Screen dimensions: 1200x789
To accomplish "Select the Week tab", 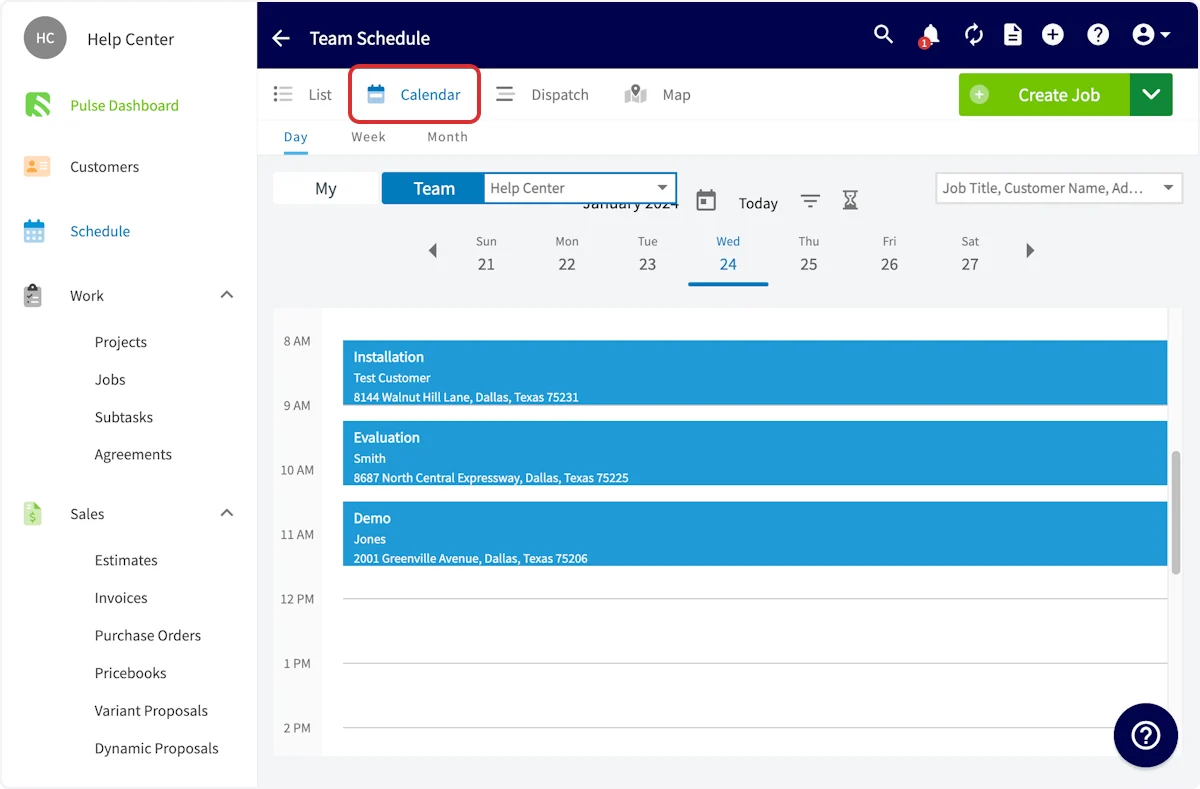I will [x=368, y=137].
